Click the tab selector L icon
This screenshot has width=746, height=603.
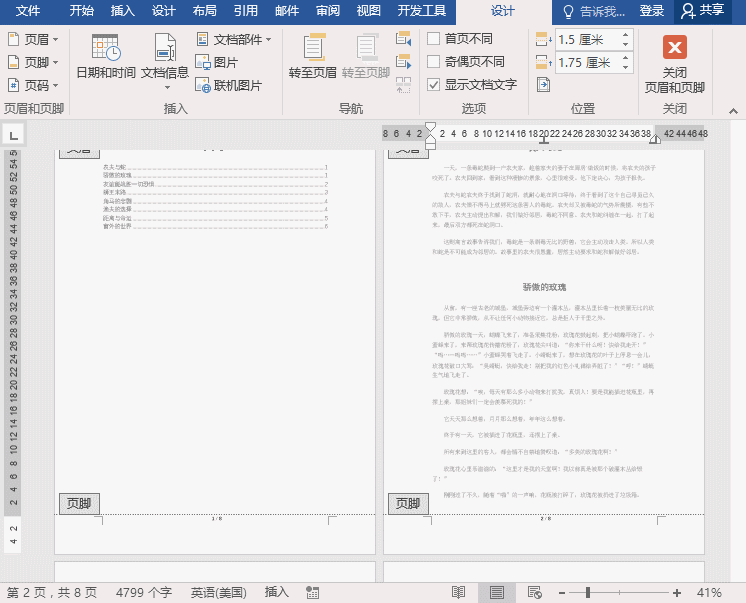click(13, 135)
